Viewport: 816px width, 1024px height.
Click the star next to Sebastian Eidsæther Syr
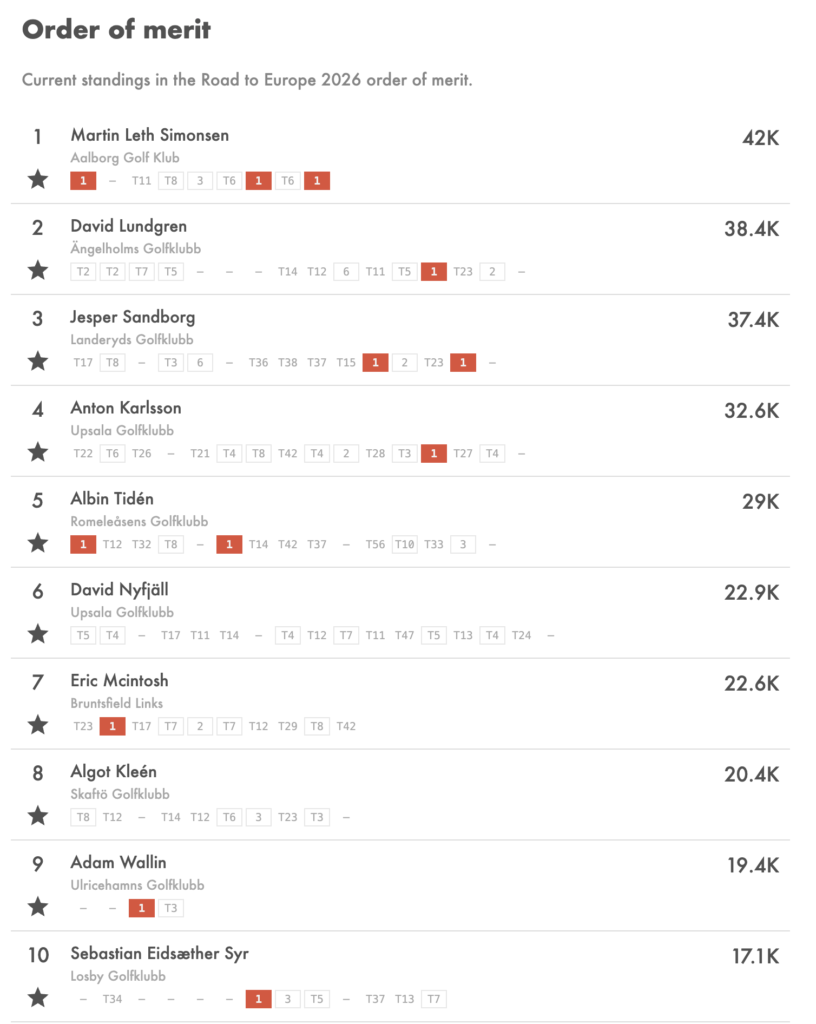tap(38, 997)
